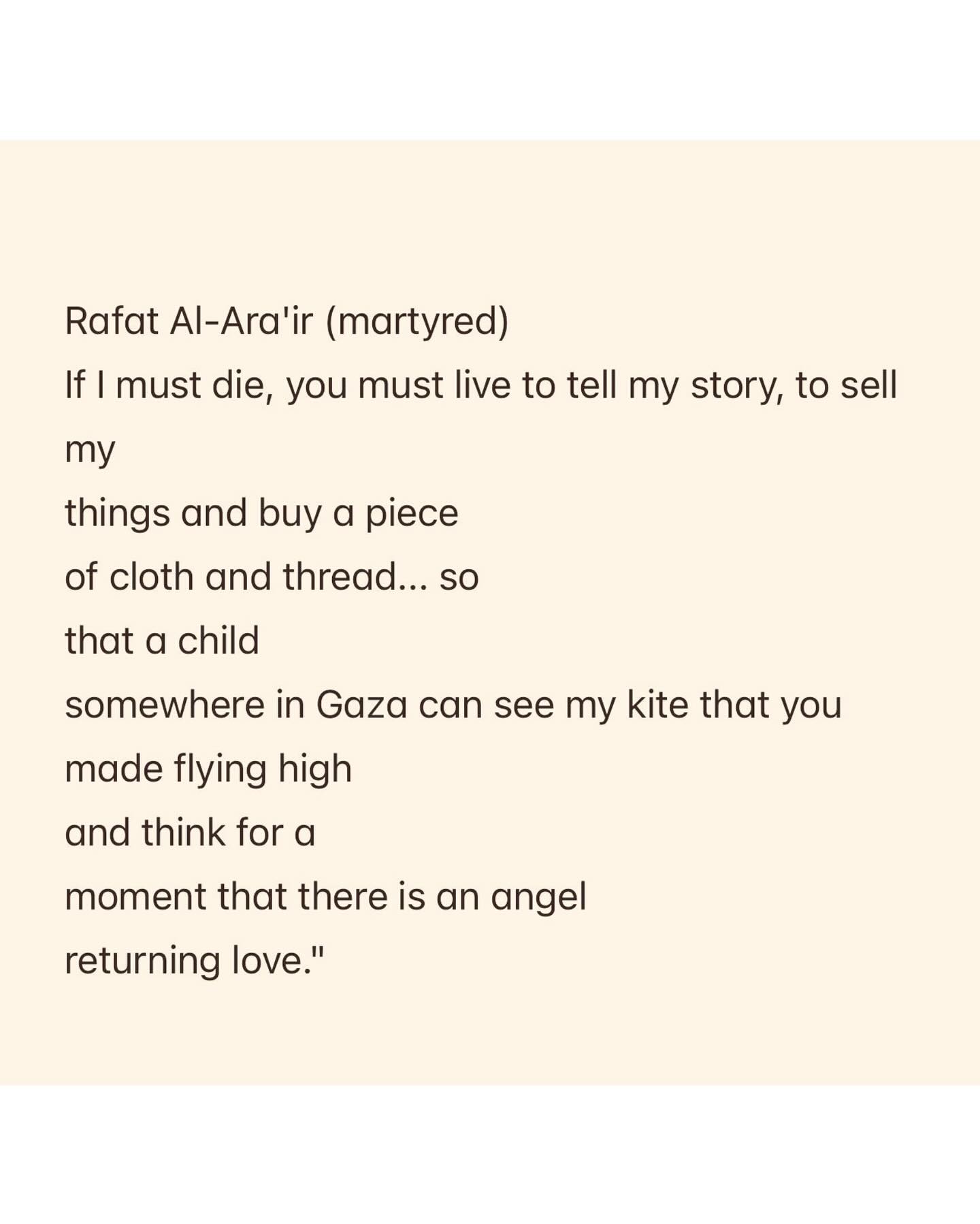Click the word "(martyred)" in the heading
This screenshot has width=980, height=1224.
416,321
